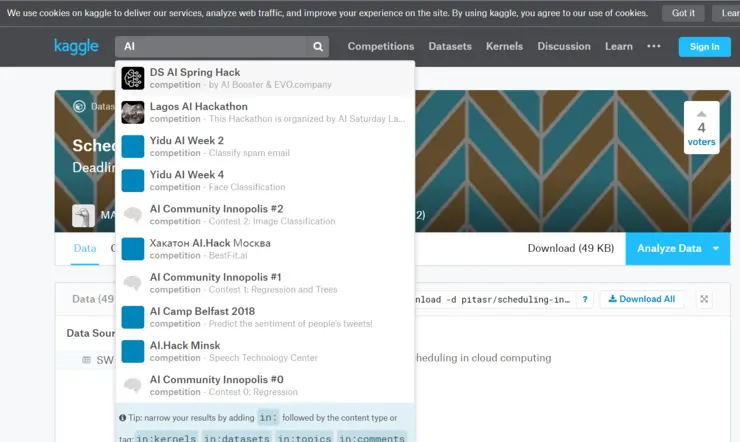Click Yidu AI Week 4 blue icon

(133, 181)
